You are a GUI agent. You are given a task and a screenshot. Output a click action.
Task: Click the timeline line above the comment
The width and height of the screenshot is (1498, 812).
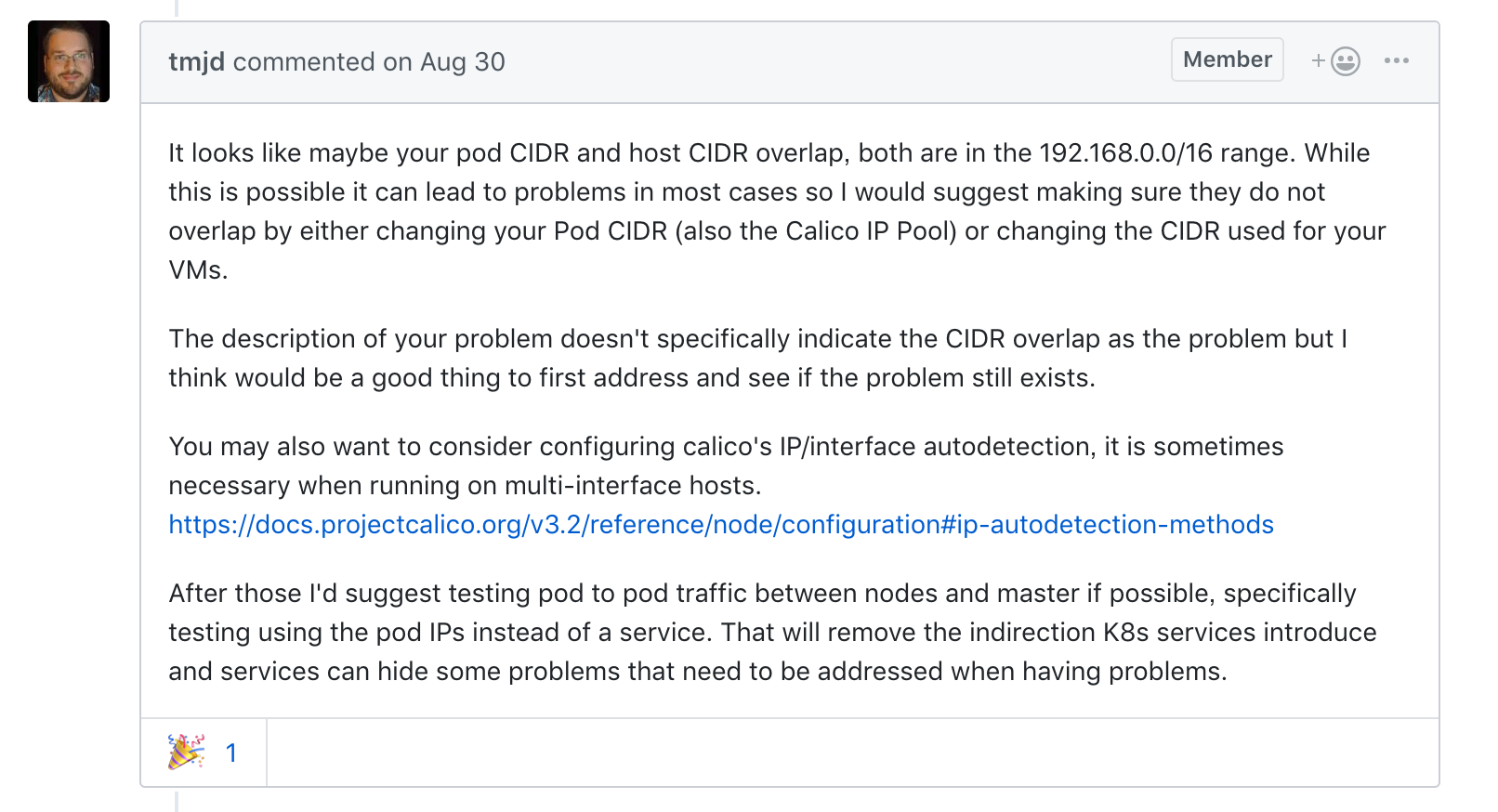[x=177, y=8]
